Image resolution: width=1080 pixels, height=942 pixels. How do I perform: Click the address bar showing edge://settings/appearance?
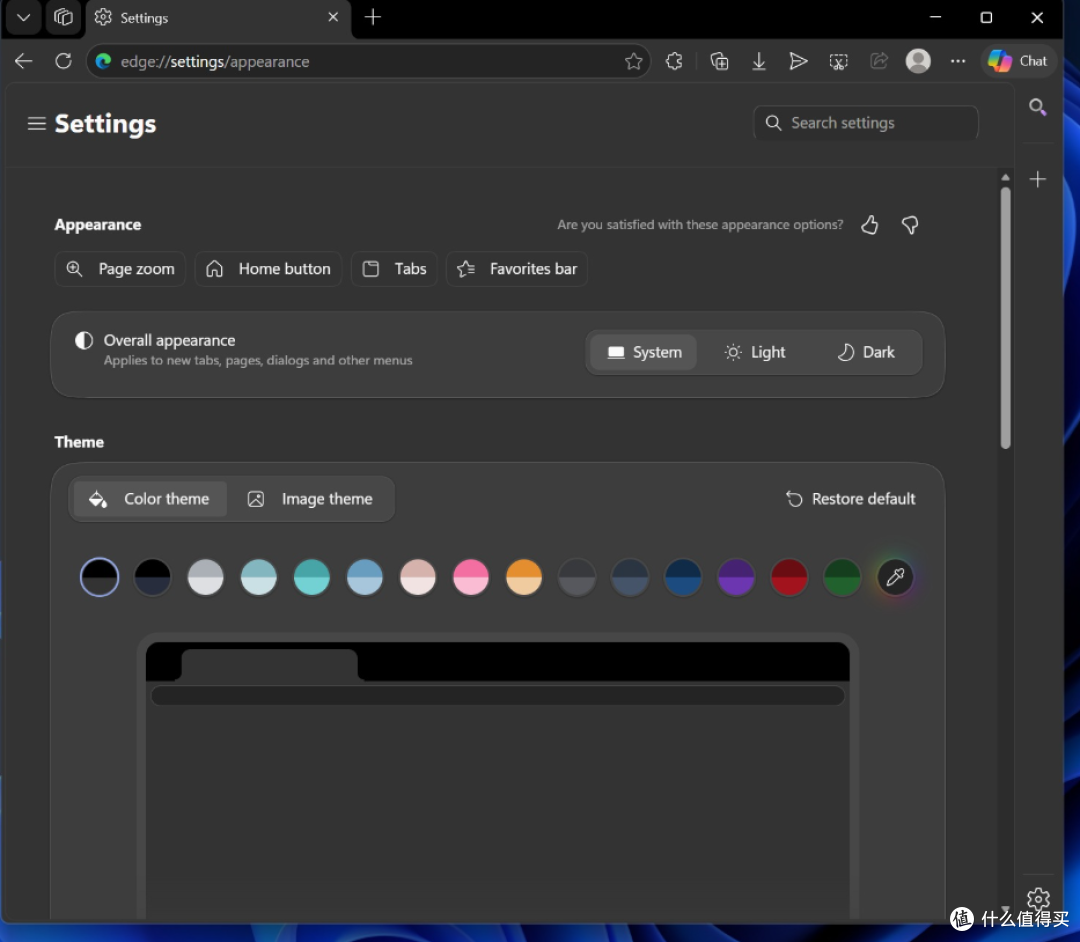pos(368,61)
